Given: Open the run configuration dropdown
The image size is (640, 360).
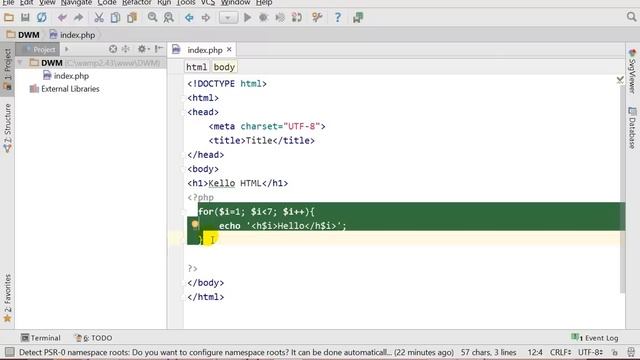Looking at the screenshot, I should tap(228, 18).
